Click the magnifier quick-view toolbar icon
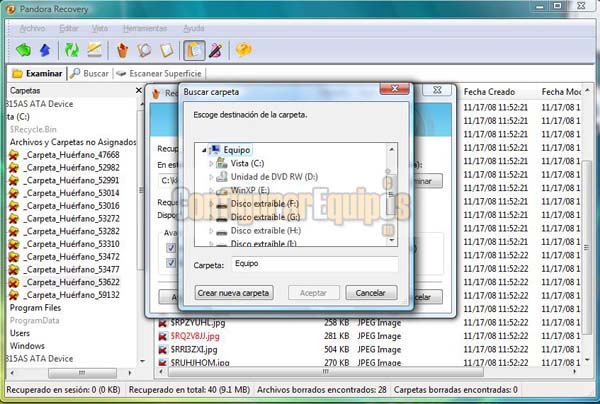 [144, 50]
